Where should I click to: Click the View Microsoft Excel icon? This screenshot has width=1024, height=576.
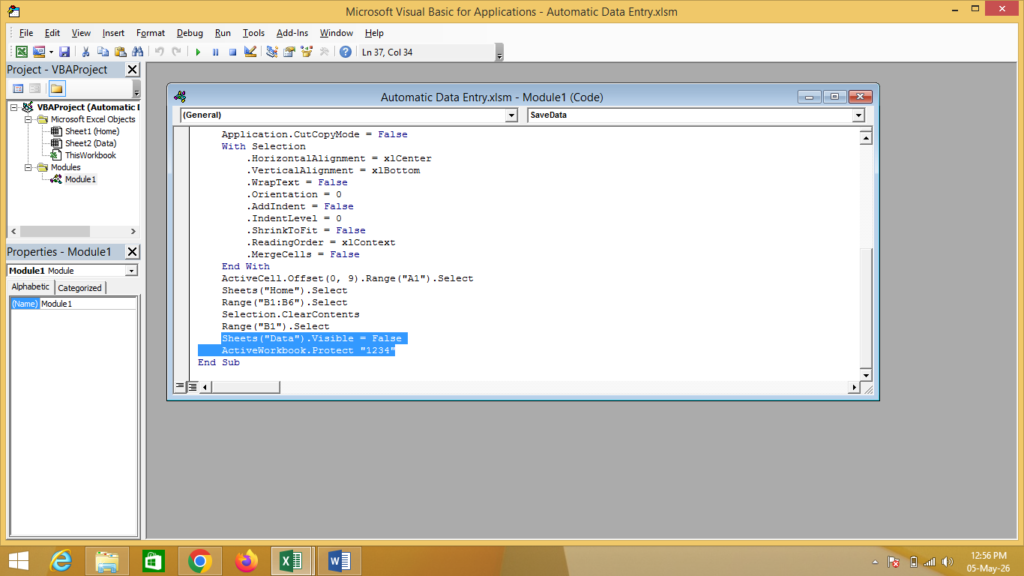[x=22, y=52]
